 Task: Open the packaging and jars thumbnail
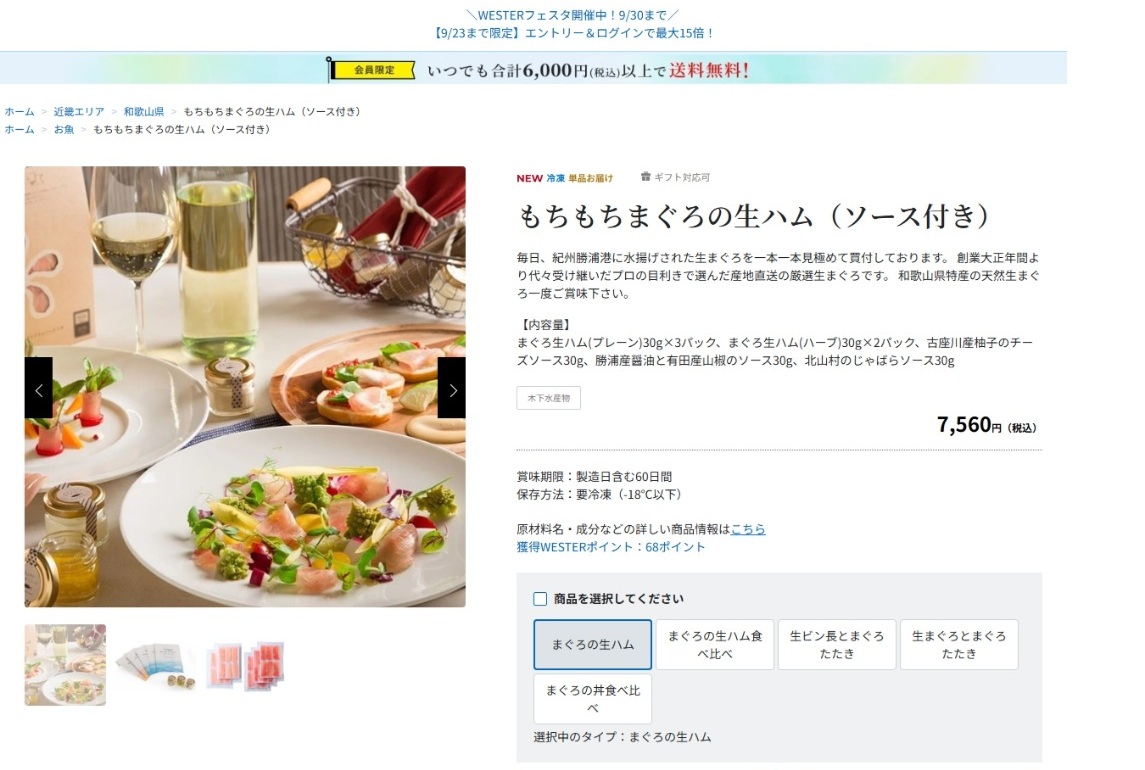(156, 666)
